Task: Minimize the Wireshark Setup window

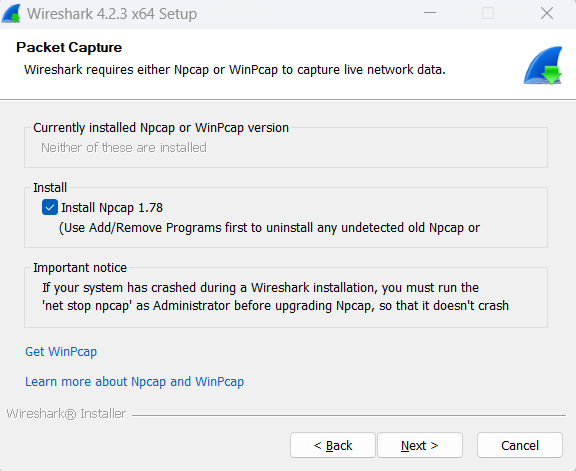Action: pos(430,13)
